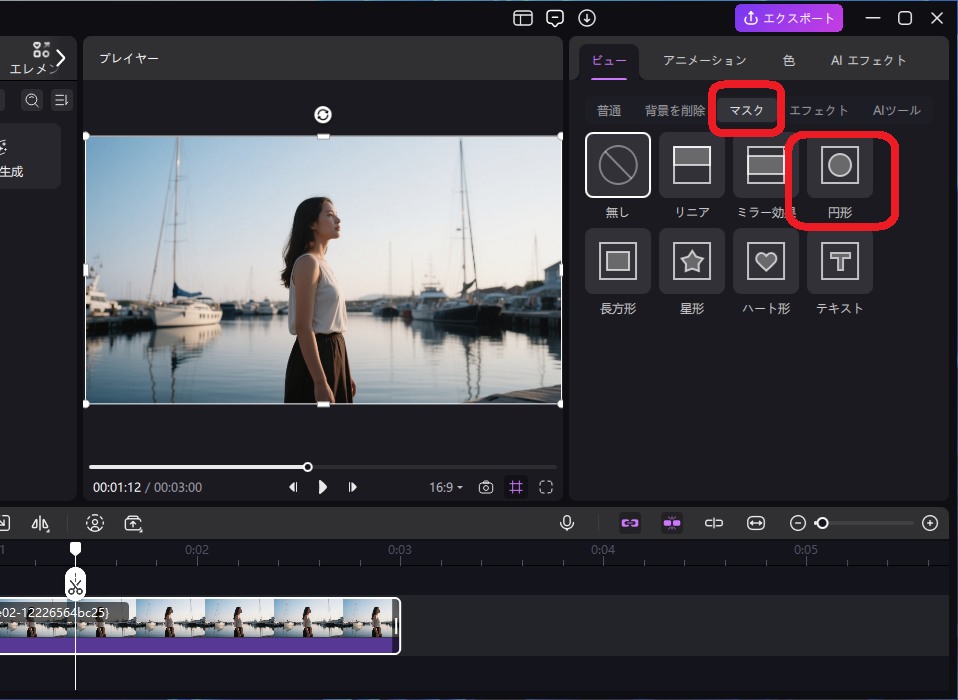
Task: Open the マスク sub-tab
Action: [747, 110]
